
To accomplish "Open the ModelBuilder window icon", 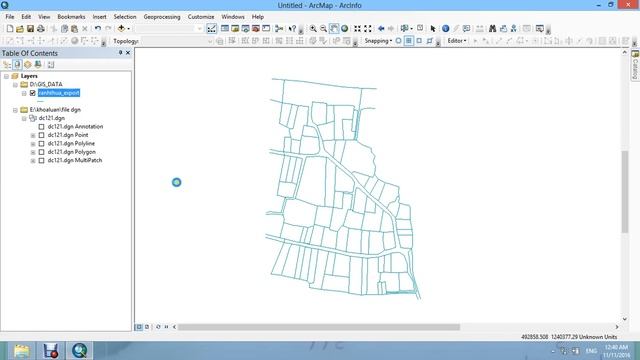I will tap(279, 29).
